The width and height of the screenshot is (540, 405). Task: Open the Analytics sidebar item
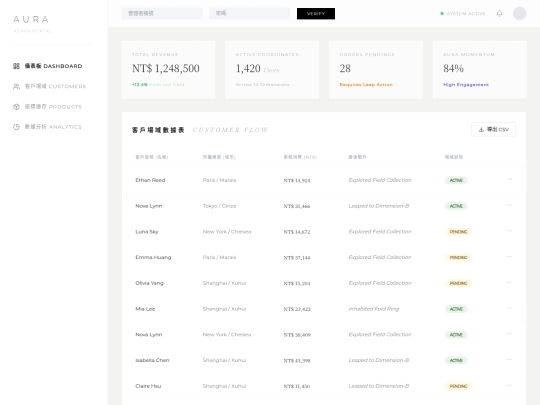(x=48, y=127)
